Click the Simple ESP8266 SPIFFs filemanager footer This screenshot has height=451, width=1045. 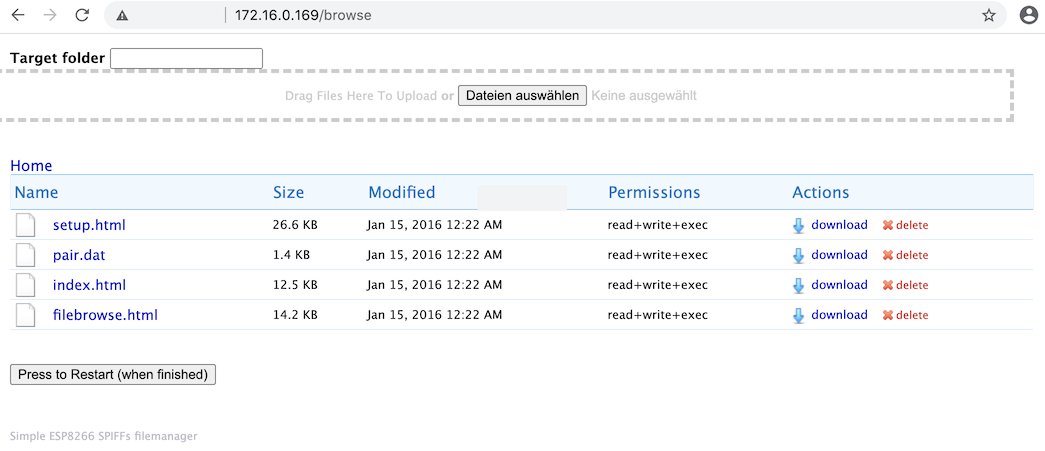click(x=103, y=437)
